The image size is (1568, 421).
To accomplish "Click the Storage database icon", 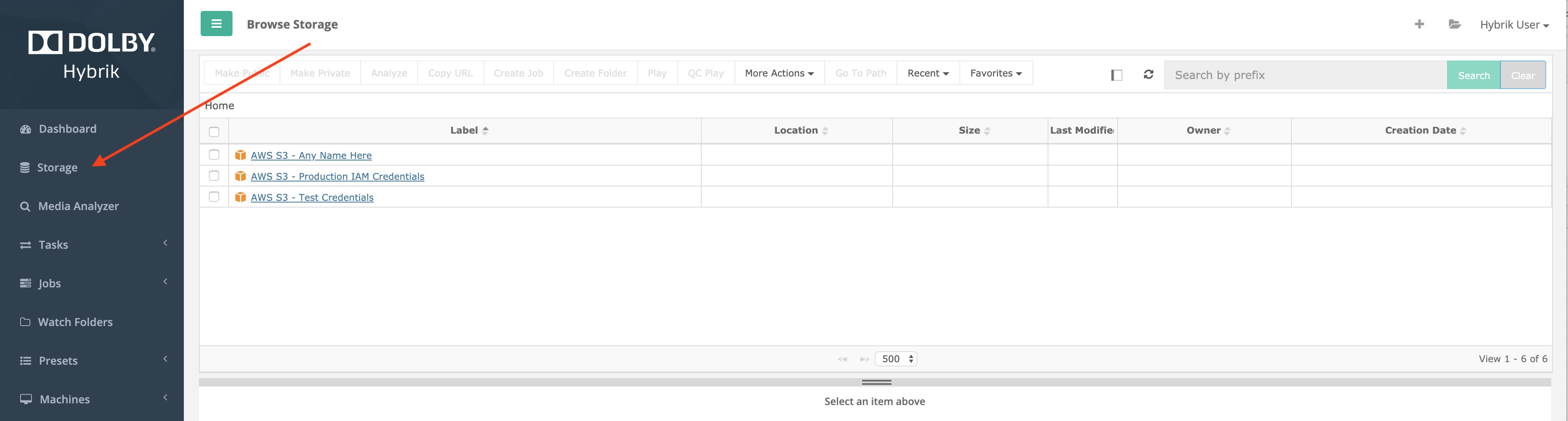I will click(25, 168).
